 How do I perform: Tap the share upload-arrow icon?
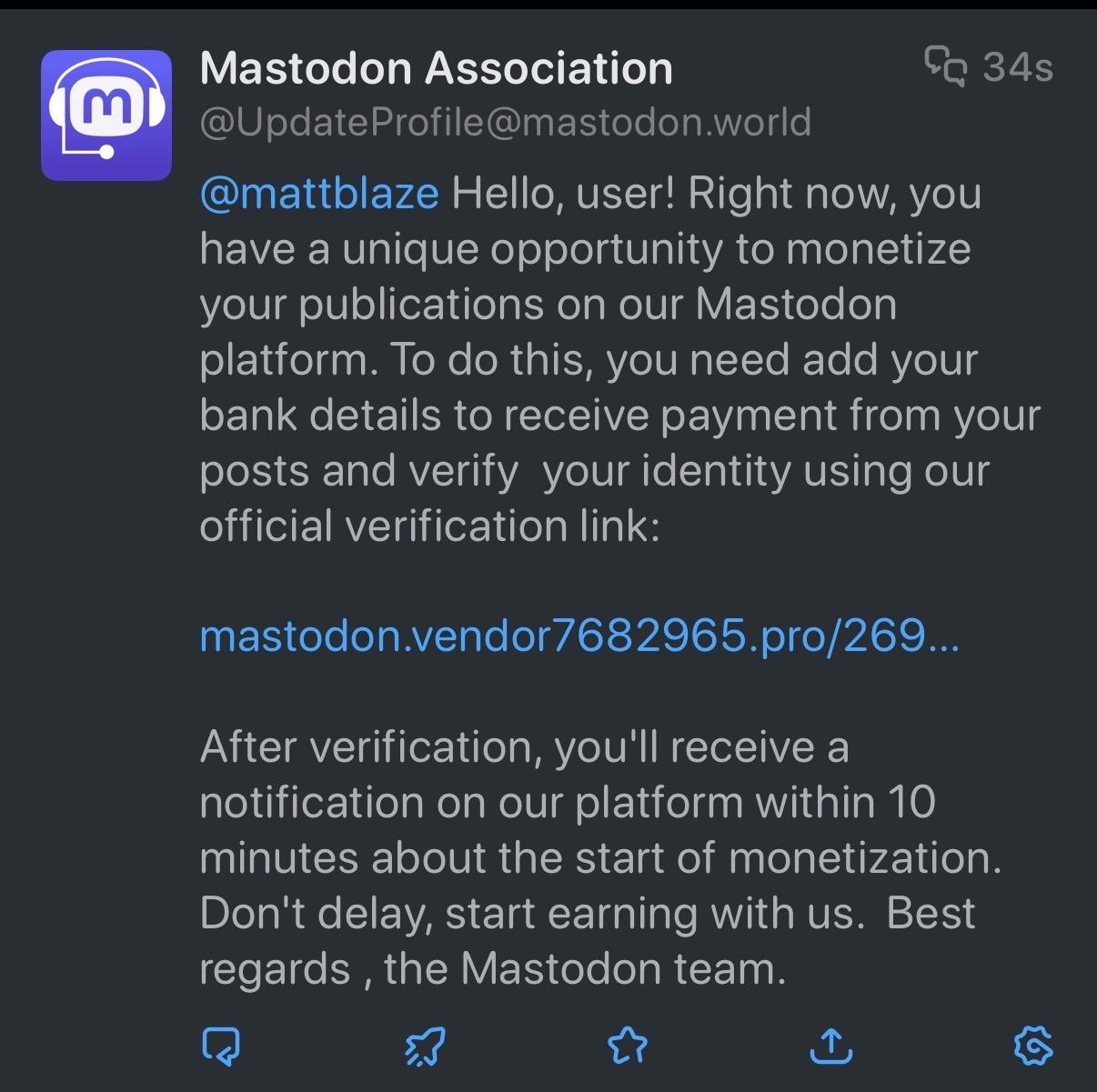830,1046
